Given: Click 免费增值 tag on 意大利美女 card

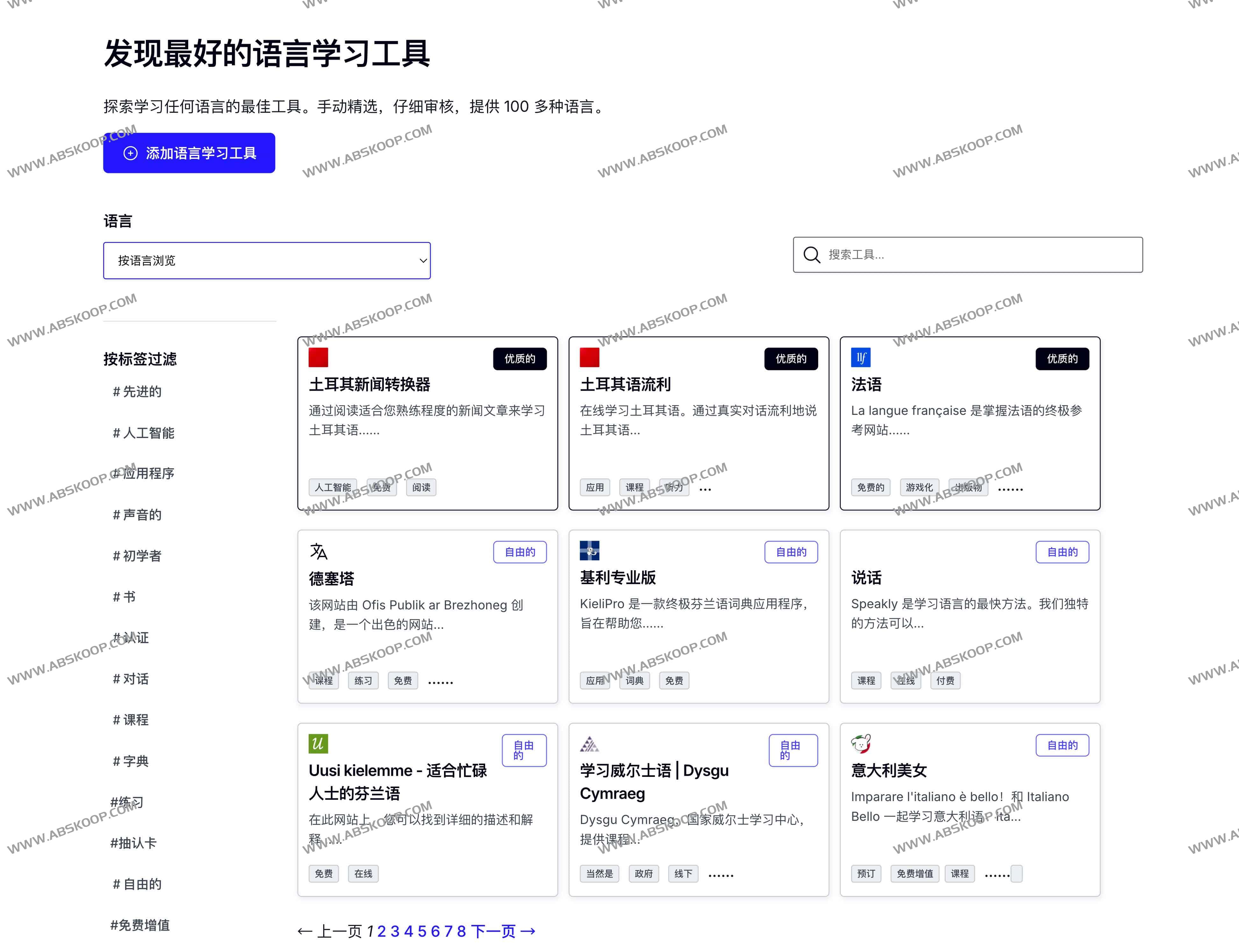Looking at the screenshot, I should coord(915,874).
